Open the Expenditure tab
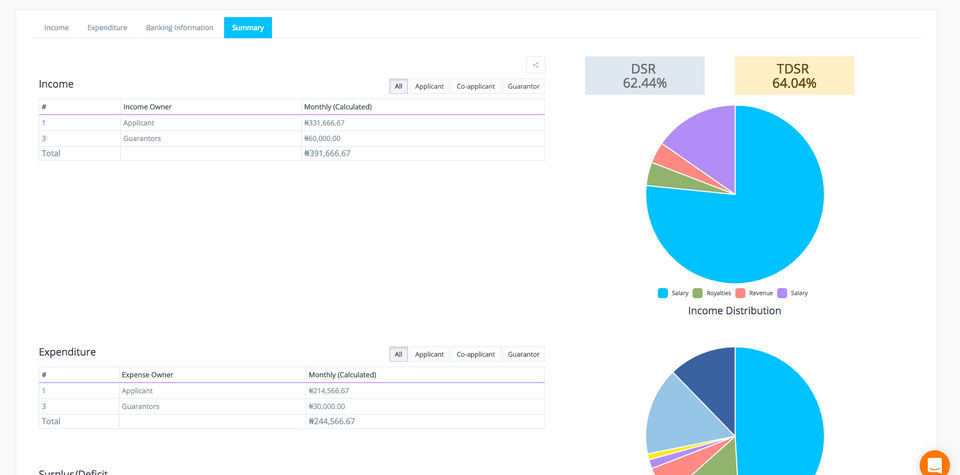The height and width of the screenshot is (475, 960). [x=107, y=28]
